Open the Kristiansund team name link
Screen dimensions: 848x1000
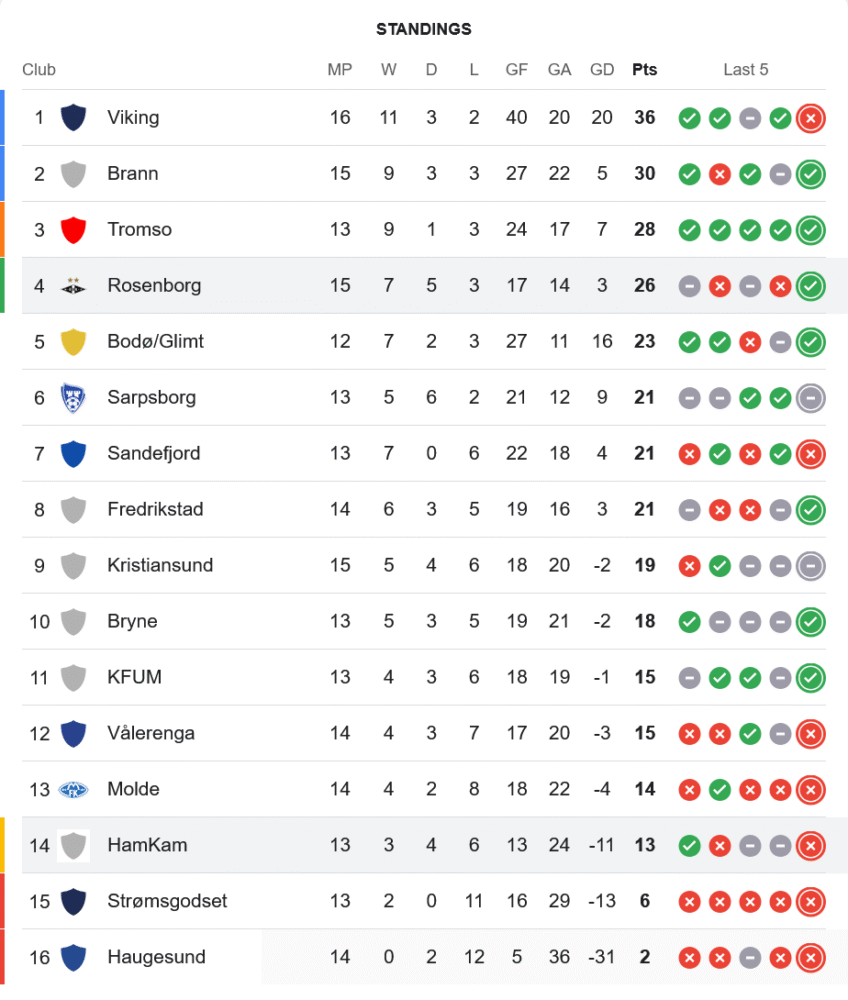(x=160, y=566)
